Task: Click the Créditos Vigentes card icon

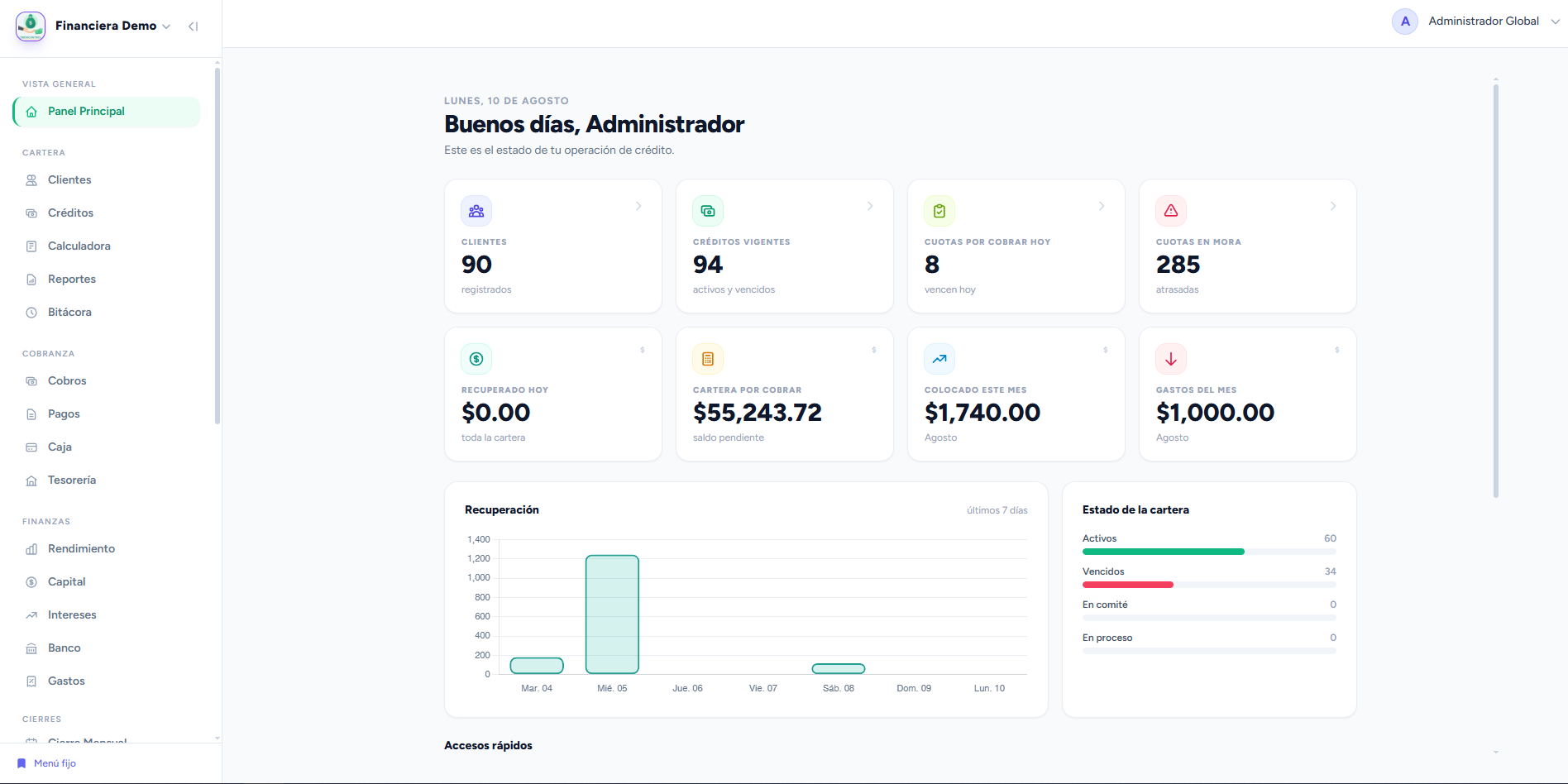Action: pyautogui.click(x=708, y=211)
